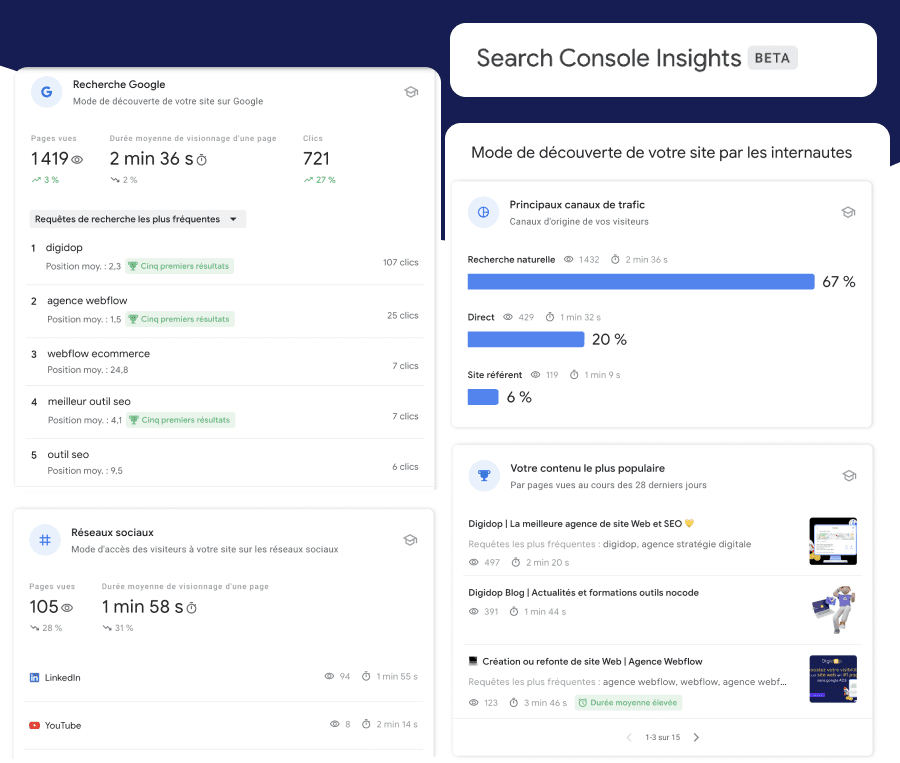Click the eye icon in the LinkedIn row
The height and width of the screenshot is (763, 900).
[x=329, y=676]
